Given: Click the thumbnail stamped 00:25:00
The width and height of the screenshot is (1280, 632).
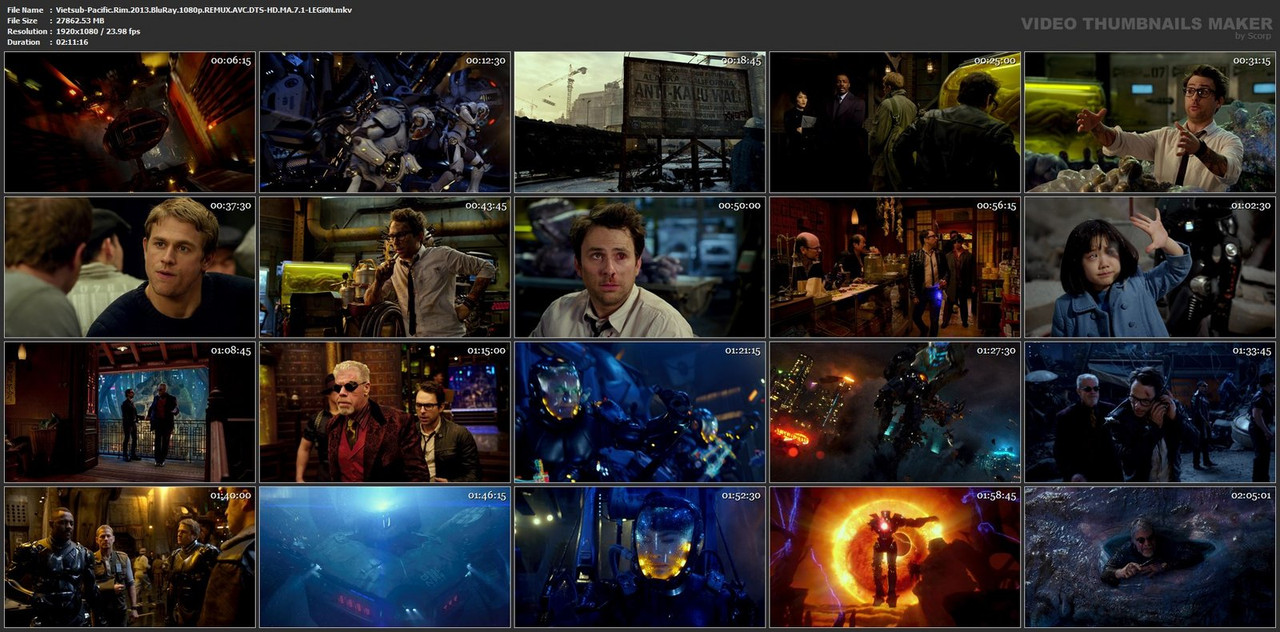Looking at the screenshot, I should pos(895,122).
